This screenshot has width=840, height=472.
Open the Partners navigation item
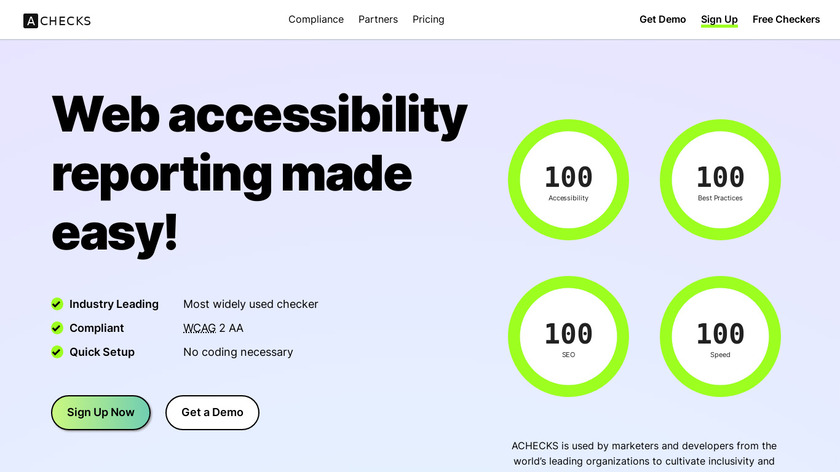[x=378, y=20]
